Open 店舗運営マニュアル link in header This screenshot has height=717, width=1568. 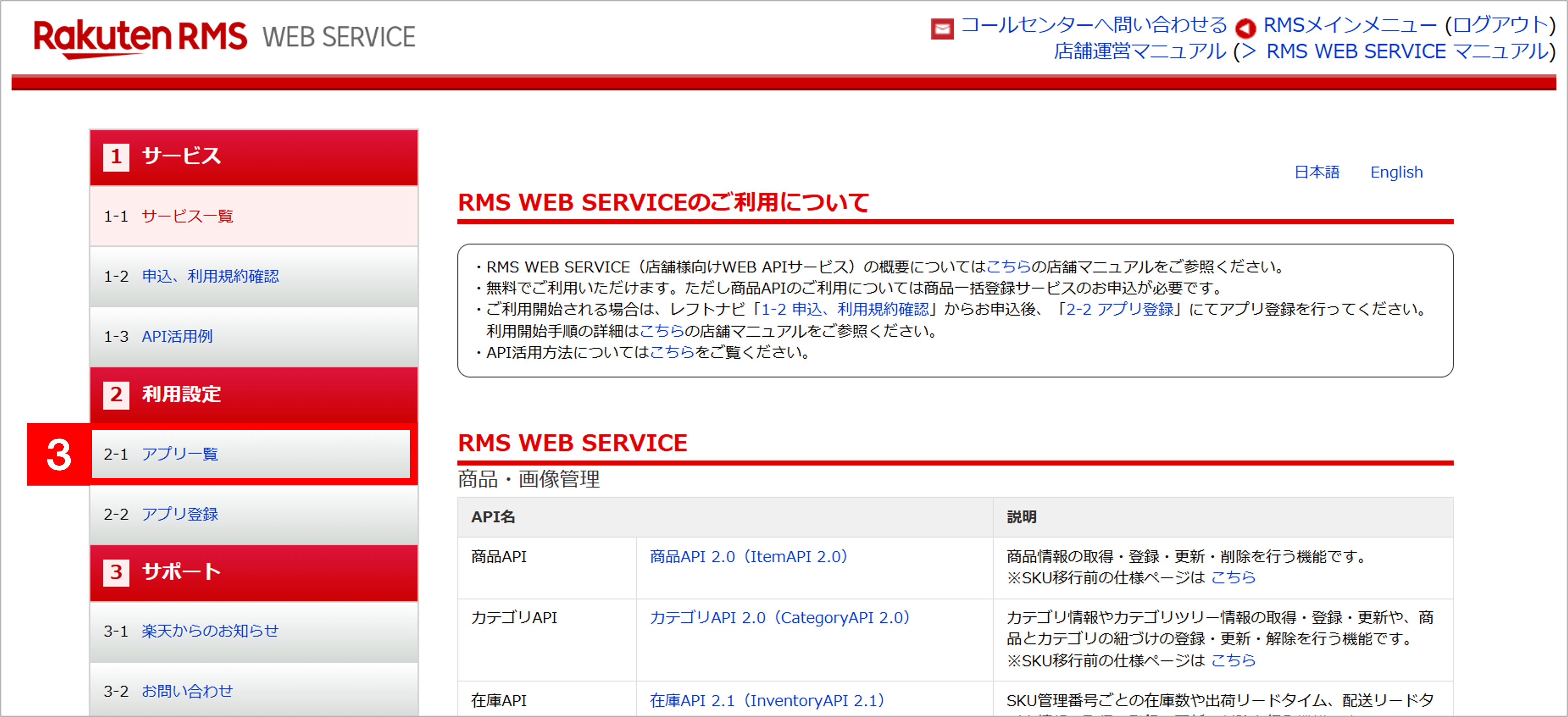[1139, 52]
